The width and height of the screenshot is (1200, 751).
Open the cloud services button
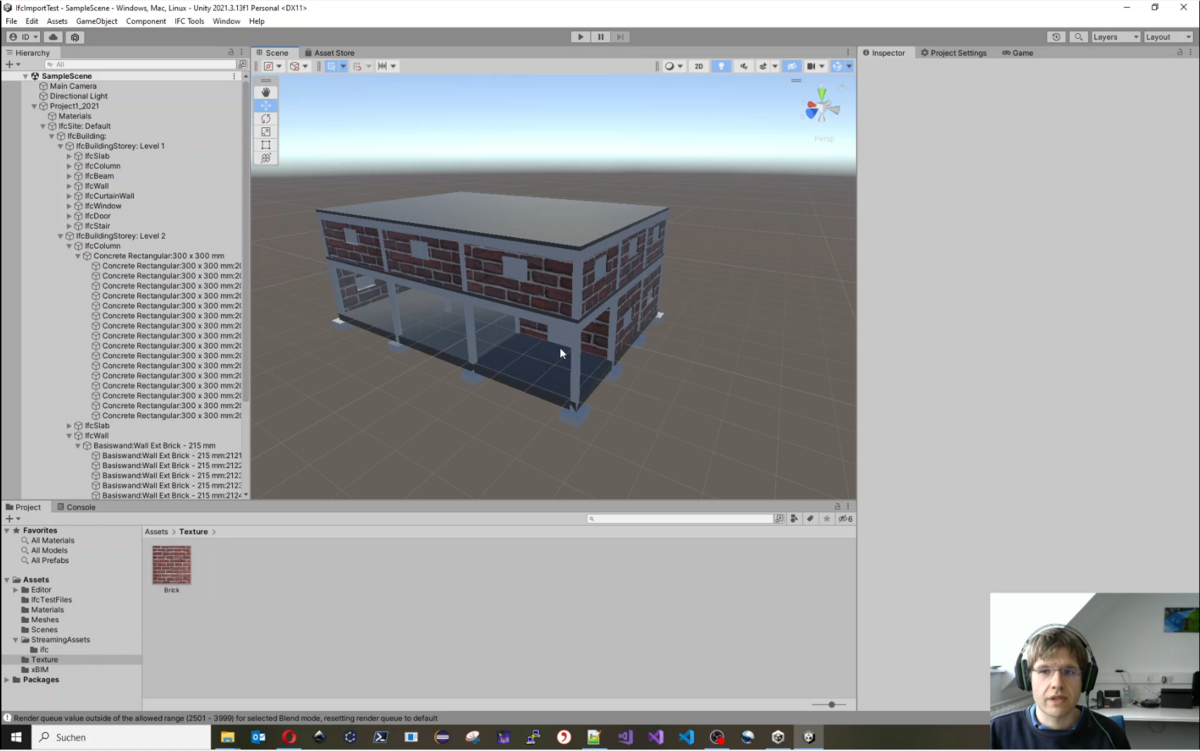click(54, 37)
